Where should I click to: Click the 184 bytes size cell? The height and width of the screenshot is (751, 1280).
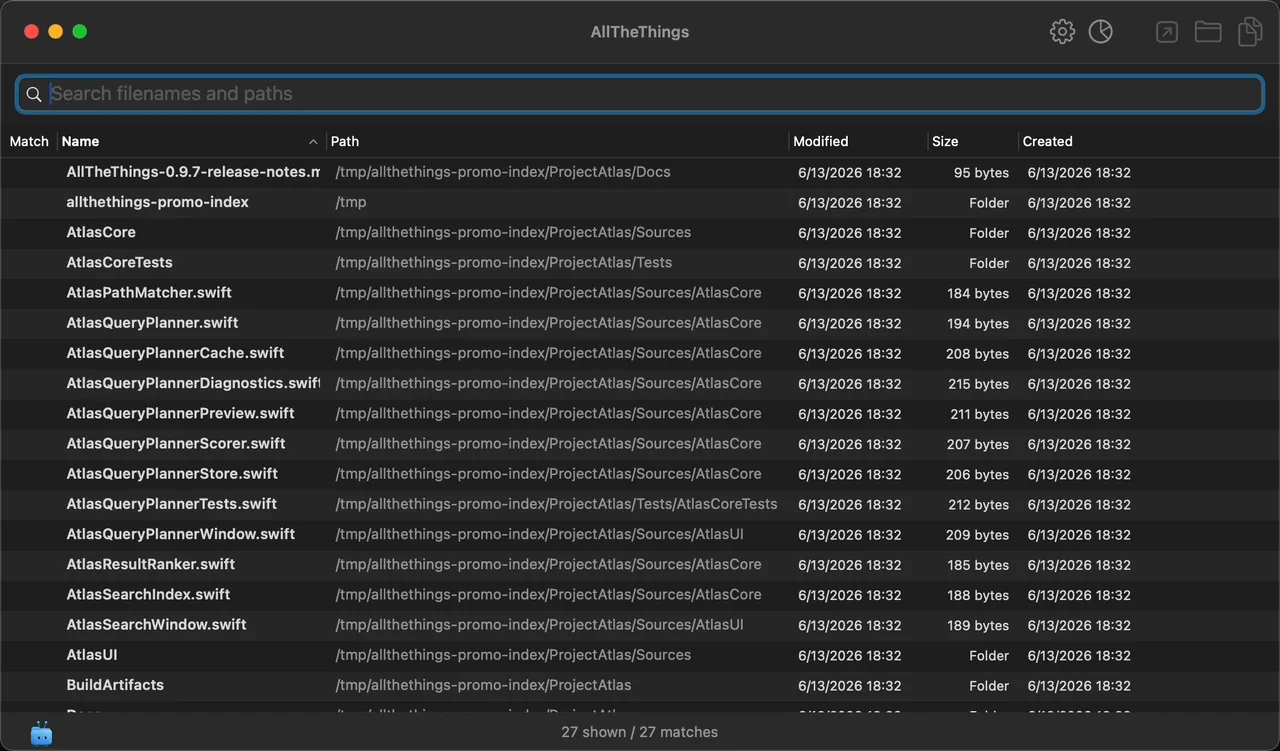978,293
